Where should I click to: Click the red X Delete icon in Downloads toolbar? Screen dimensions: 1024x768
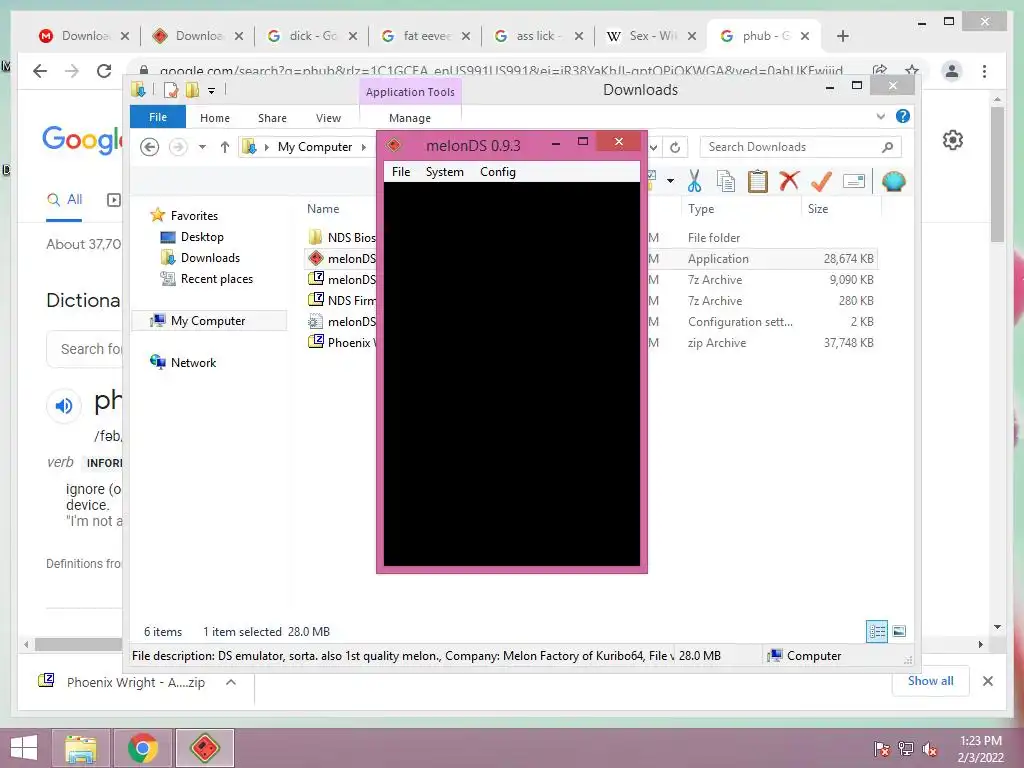tap(789, 180)
